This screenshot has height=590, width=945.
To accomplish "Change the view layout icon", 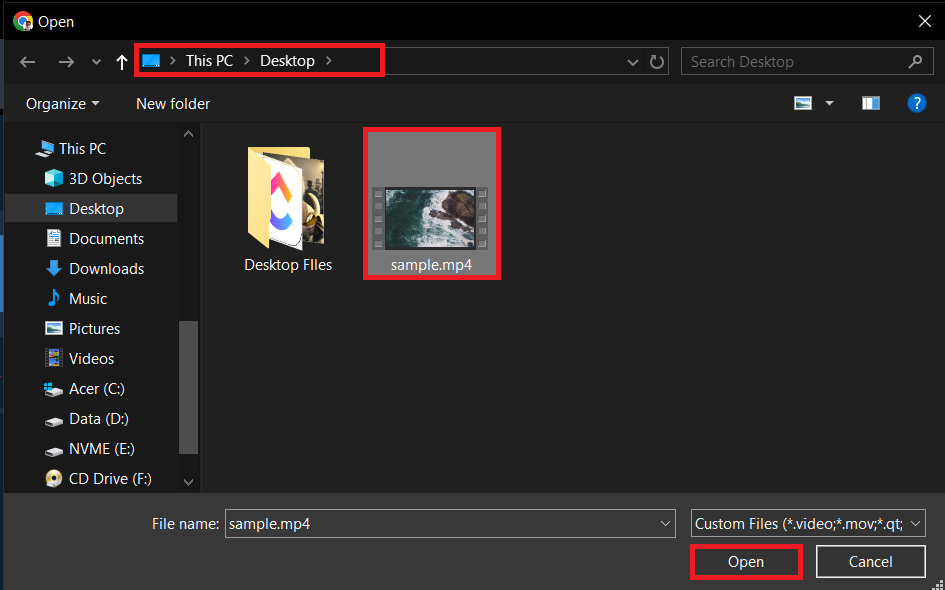I will click(x=802, y=102).
